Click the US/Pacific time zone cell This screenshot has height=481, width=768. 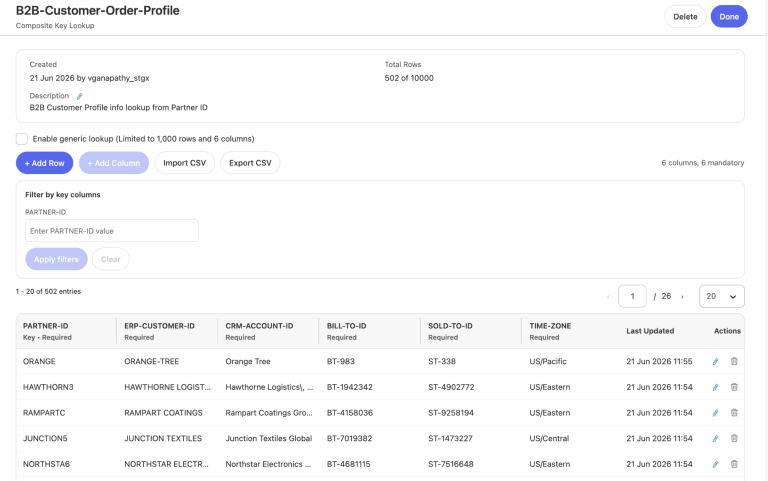click(548, 361)
